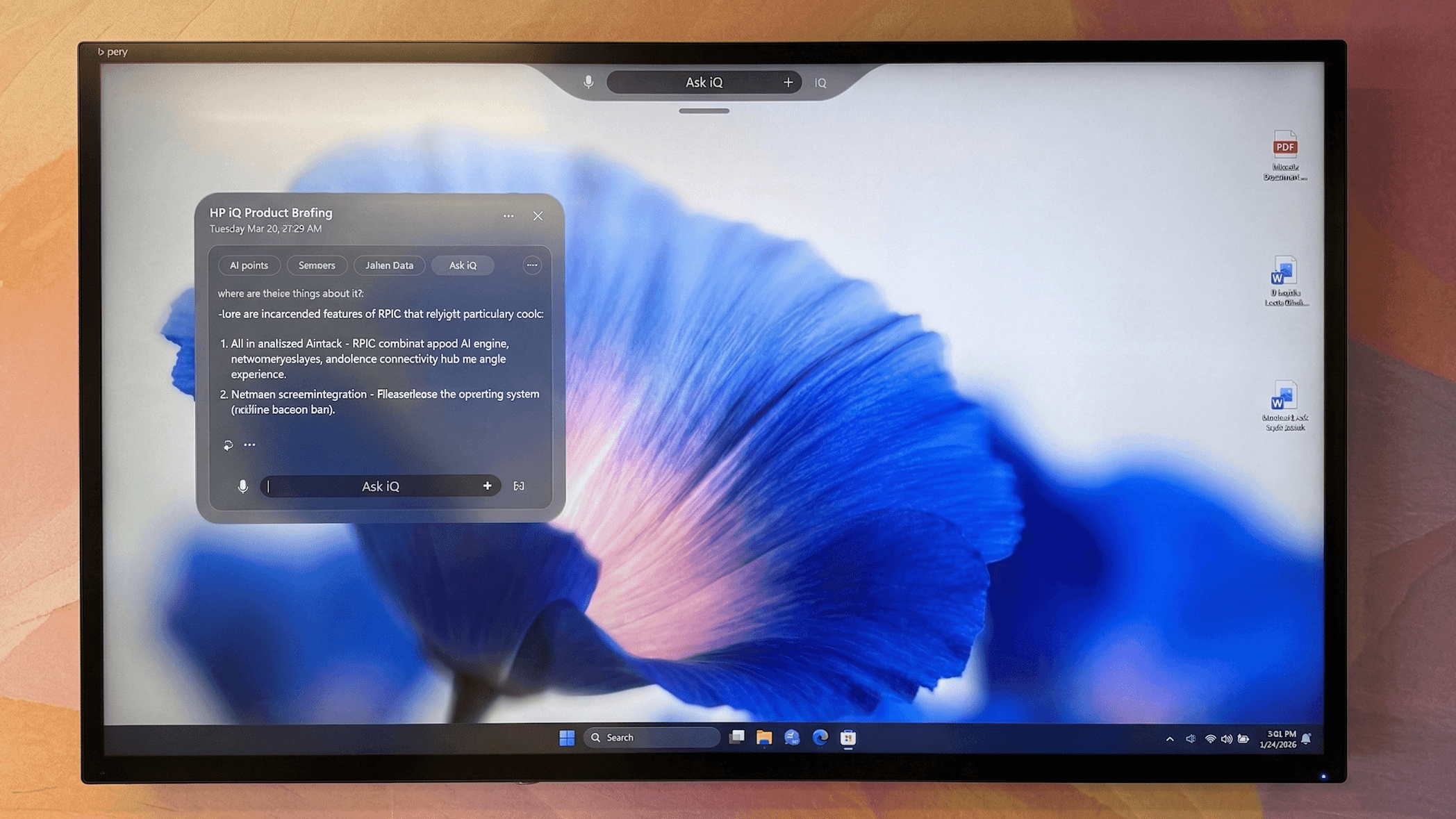The width and height of the screenshot is (1456, 819).
Task: Click the plus icon in the panel's Ask iQ field
Action: tap(487, 486)
